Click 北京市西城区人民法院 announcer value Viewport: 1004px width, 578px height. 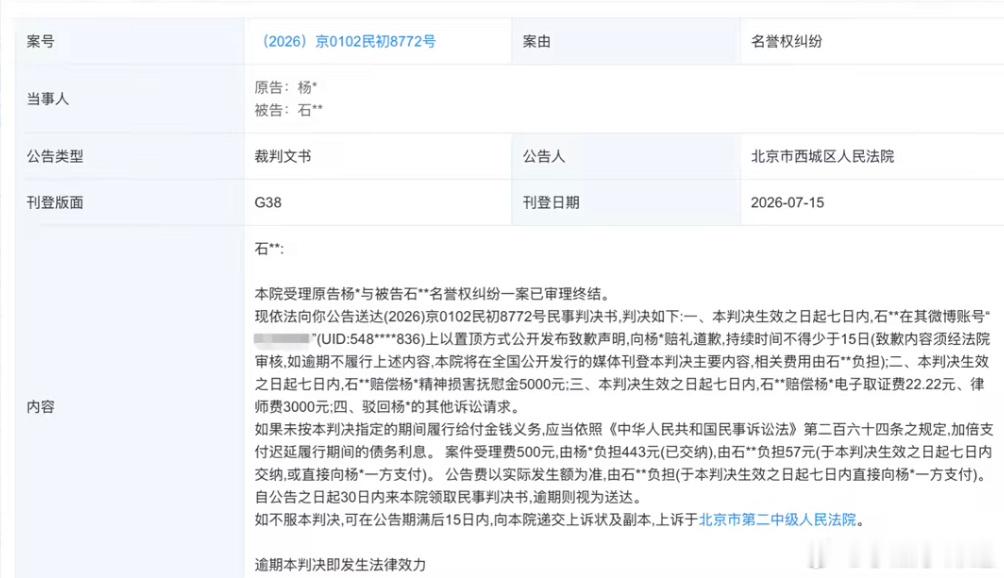point(822,156)
